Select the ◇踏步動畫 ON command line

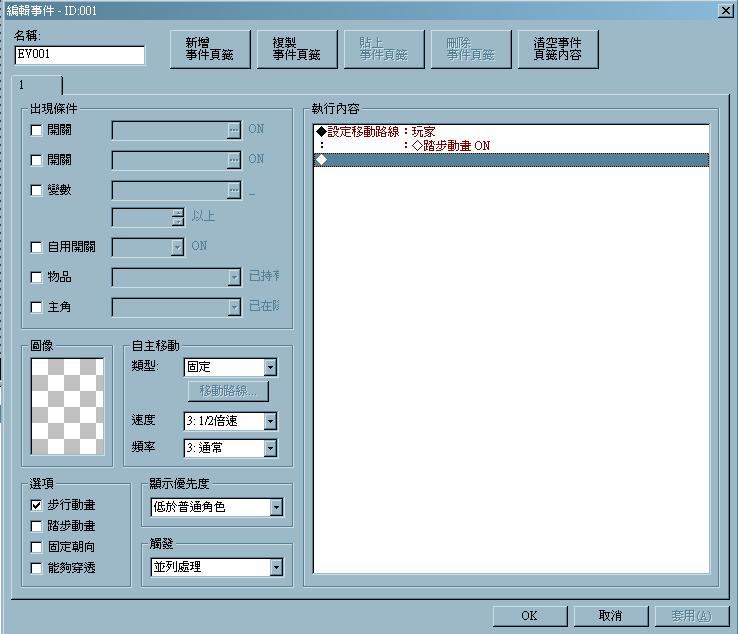coord(511,146)
